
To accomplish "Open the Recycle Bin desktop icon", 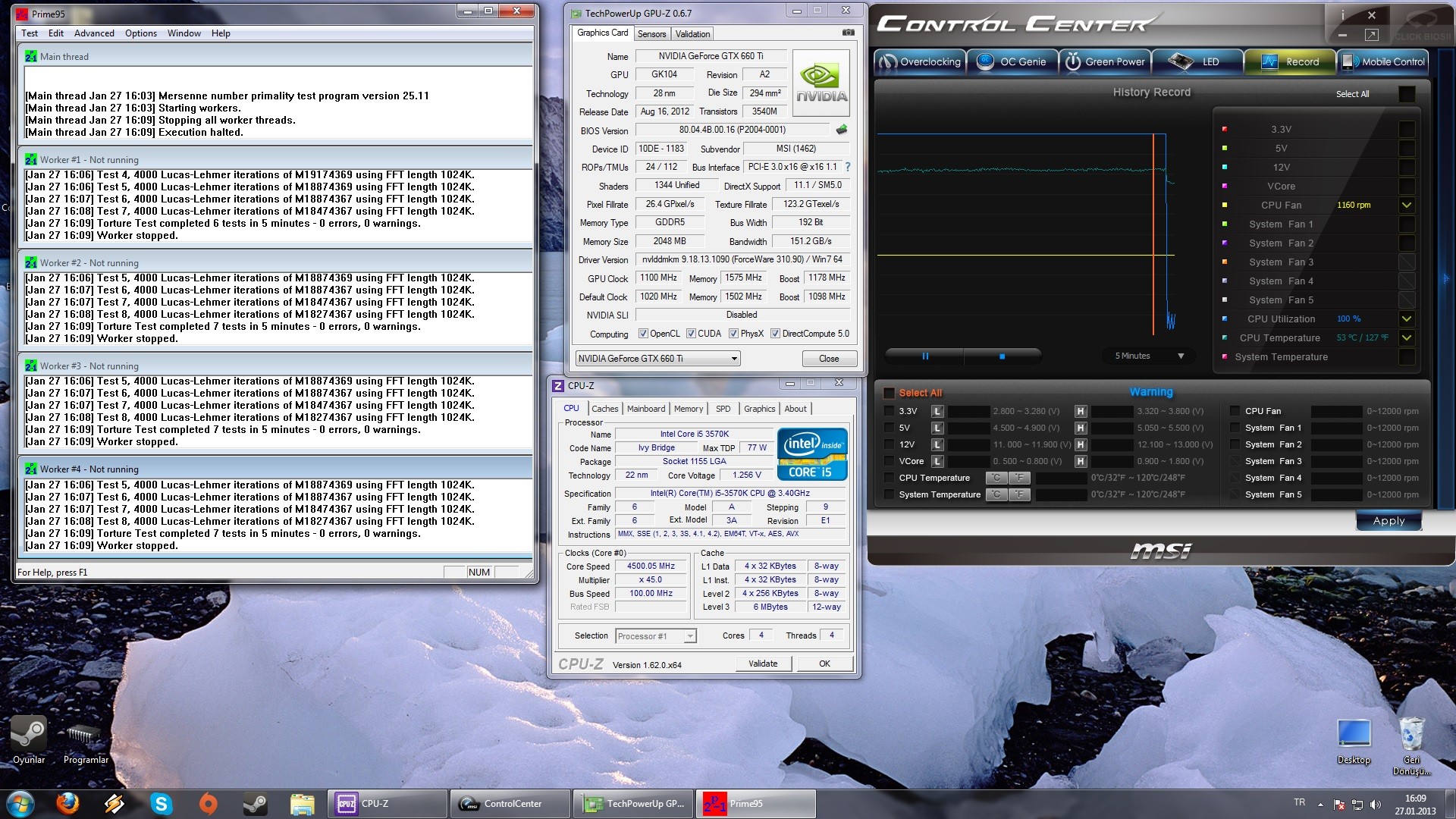I will point(1411,745).
